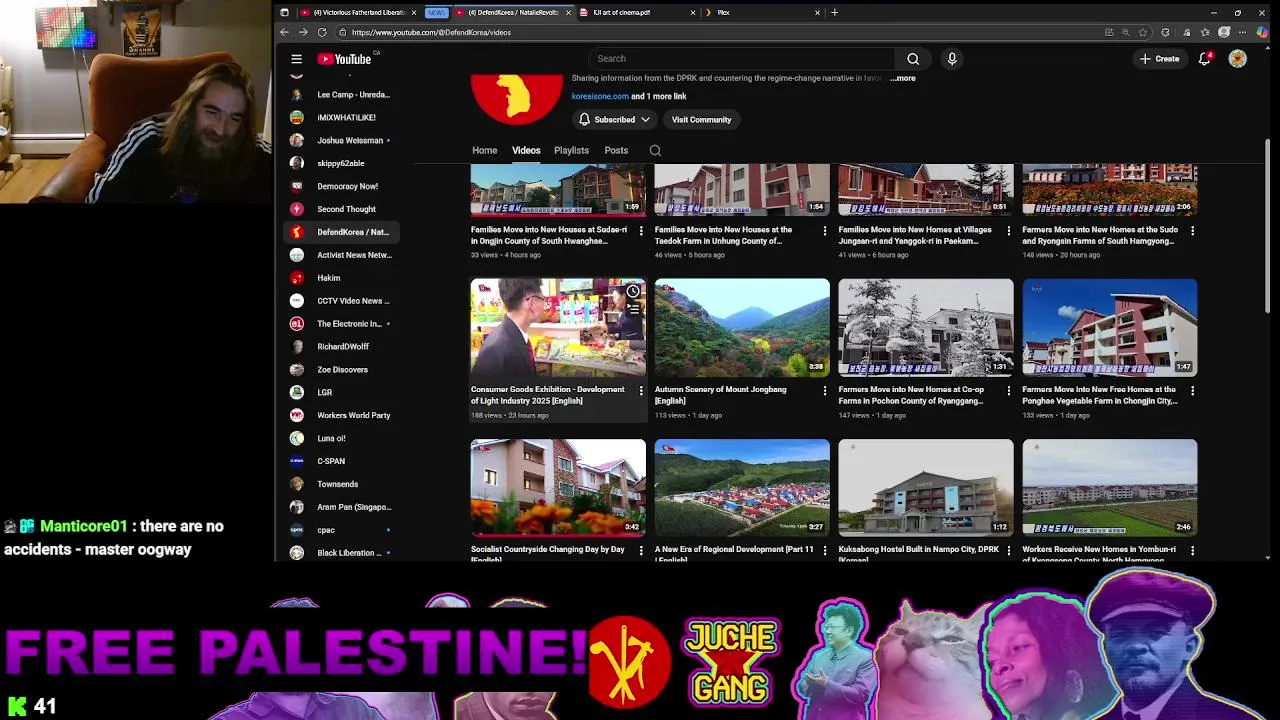The image size is (1280, 720).
Task: Search within the channel using magnifier icon
Action: (x=655, y=150)
